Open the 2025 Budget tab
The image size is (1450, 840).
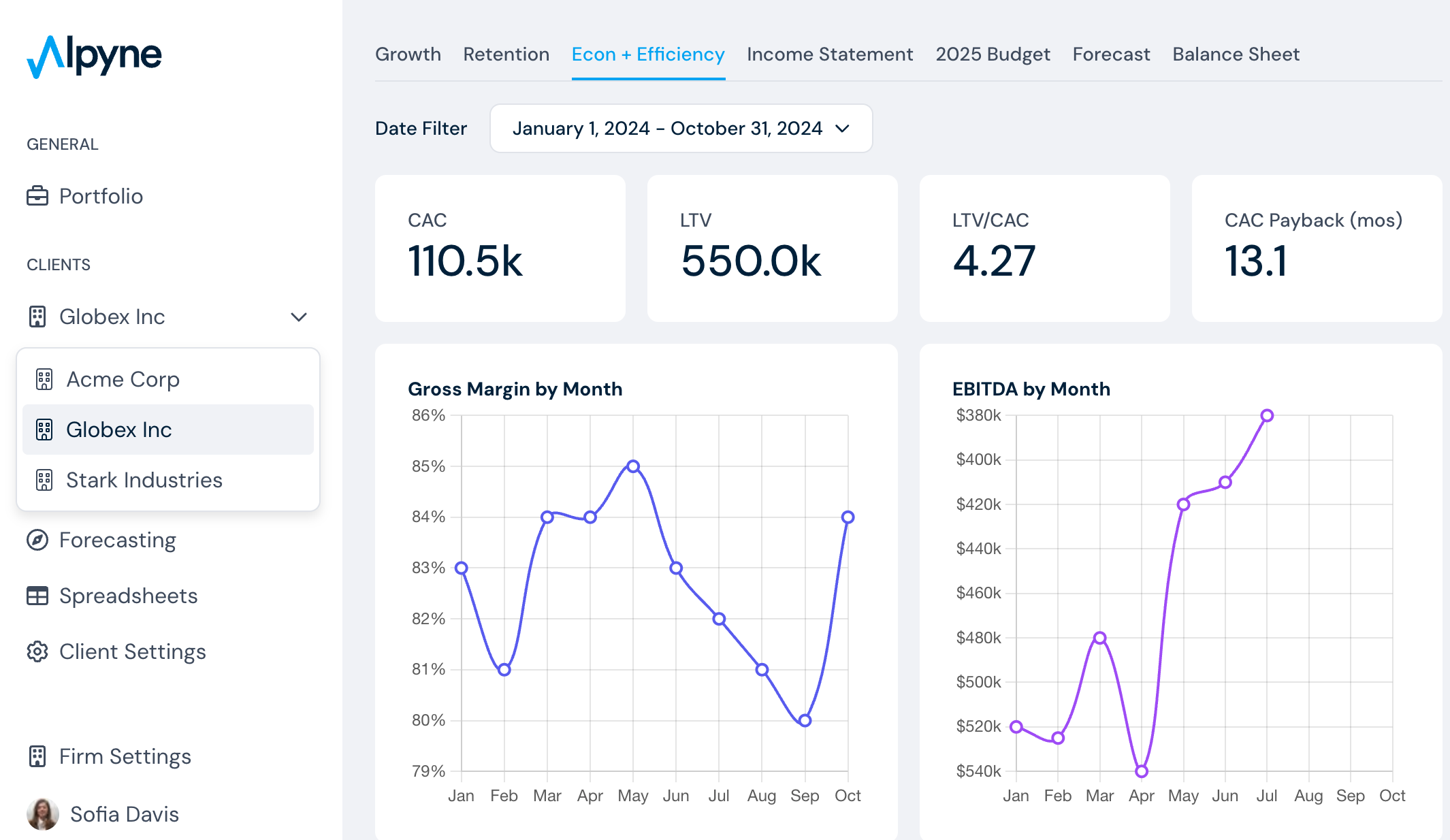click(993, 54)
